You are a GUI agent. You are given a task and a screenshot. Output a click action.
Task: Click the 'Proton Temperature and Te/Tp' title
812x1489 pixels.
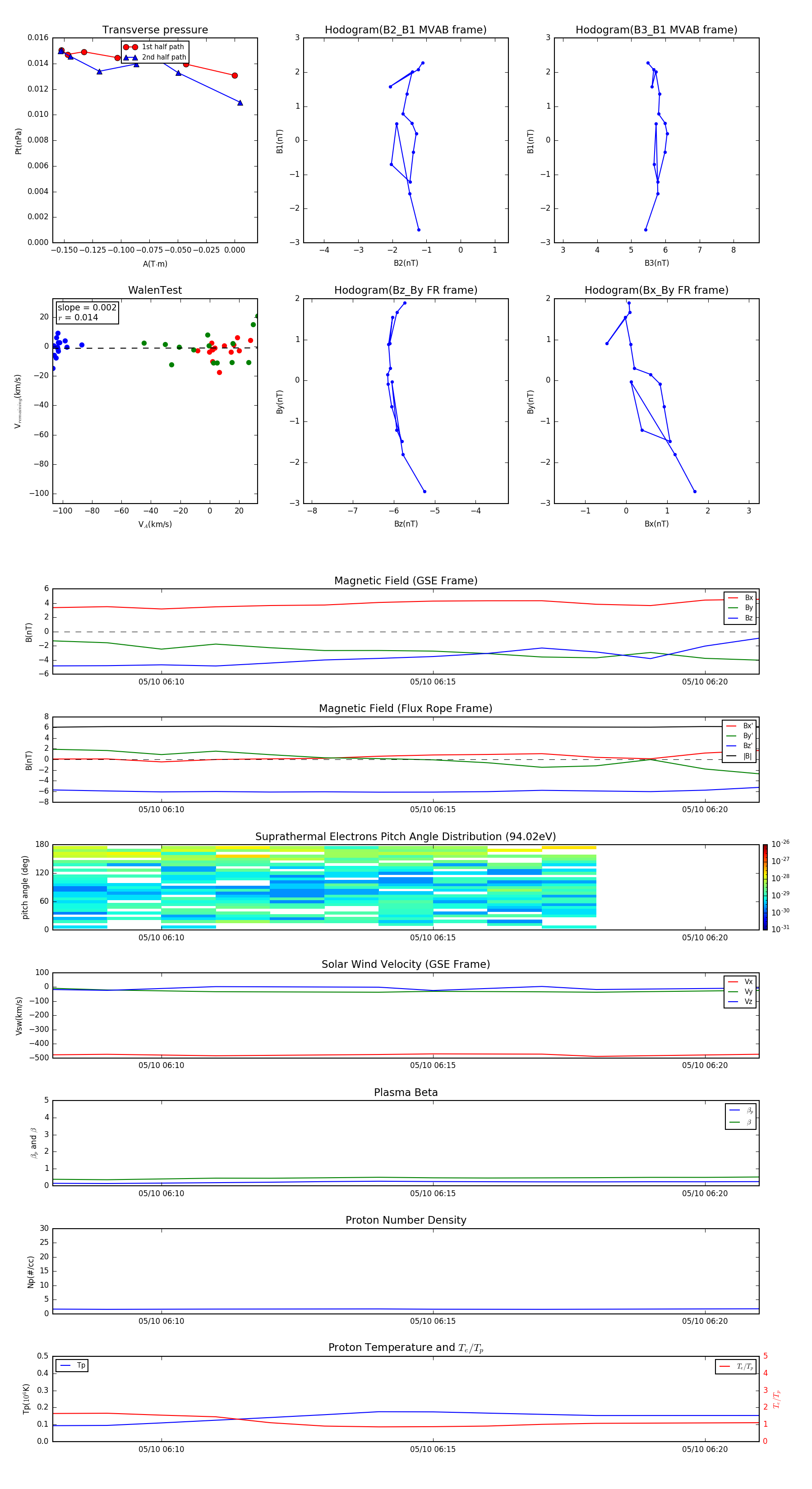[406, 1348]
